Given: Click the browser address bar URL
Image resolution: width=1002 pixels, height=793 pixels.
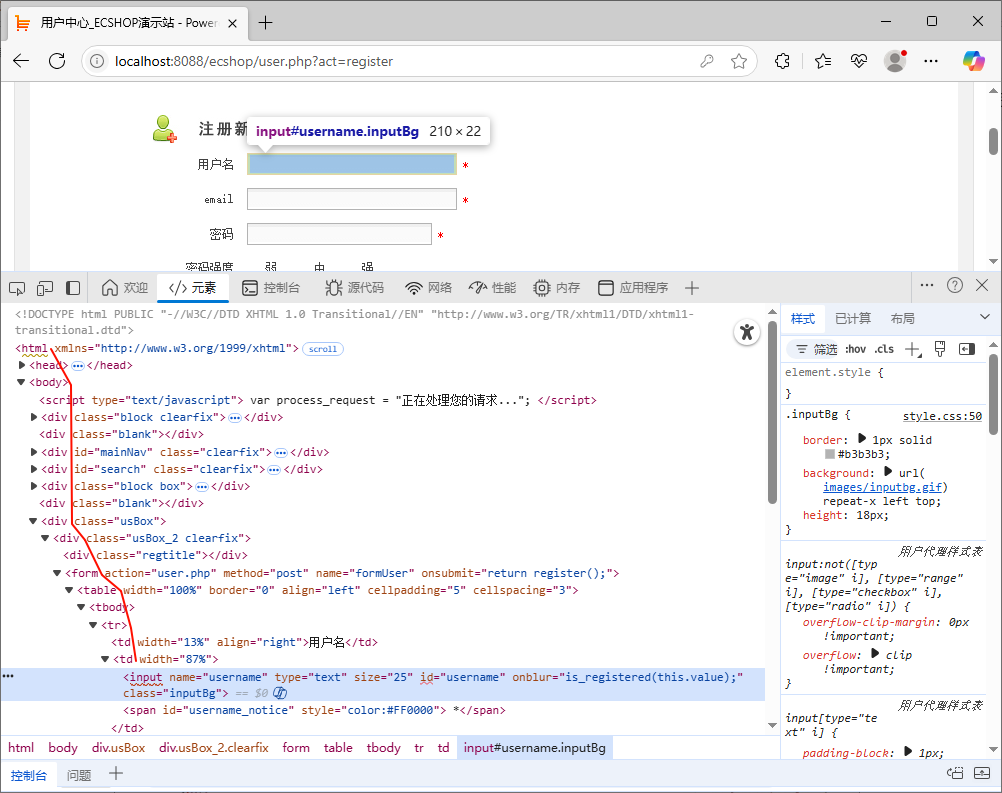Looking at the screenshot, I should 254,61.
